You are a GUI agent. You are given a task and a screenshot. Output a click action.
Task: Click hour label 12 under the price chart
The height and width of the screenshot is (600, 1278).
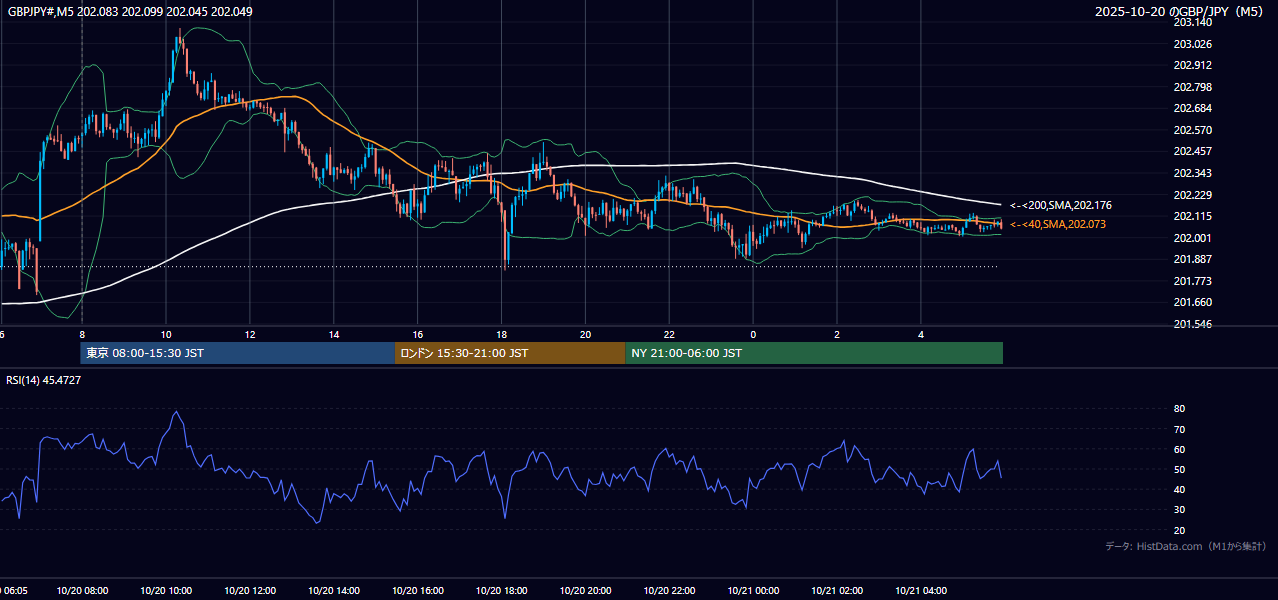point(250,335)
